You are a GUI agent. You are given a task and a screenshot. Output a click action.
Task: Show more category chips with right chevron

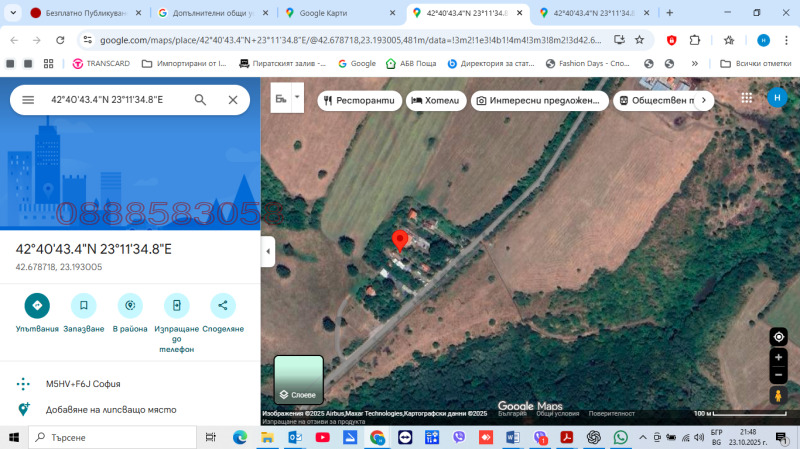pyautogui.click(x=704, y=101)
